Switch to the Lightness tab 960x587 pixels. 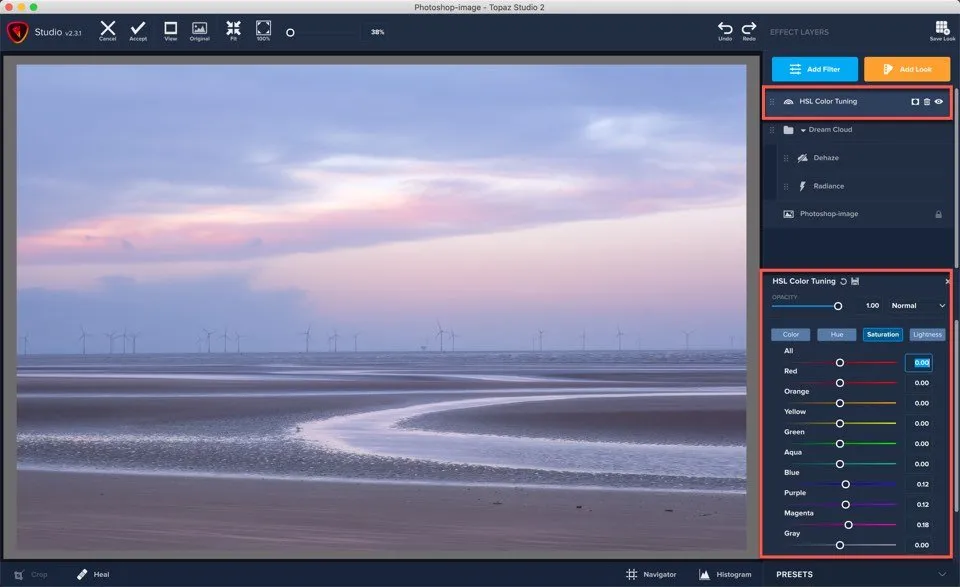(x=928, y=334)
